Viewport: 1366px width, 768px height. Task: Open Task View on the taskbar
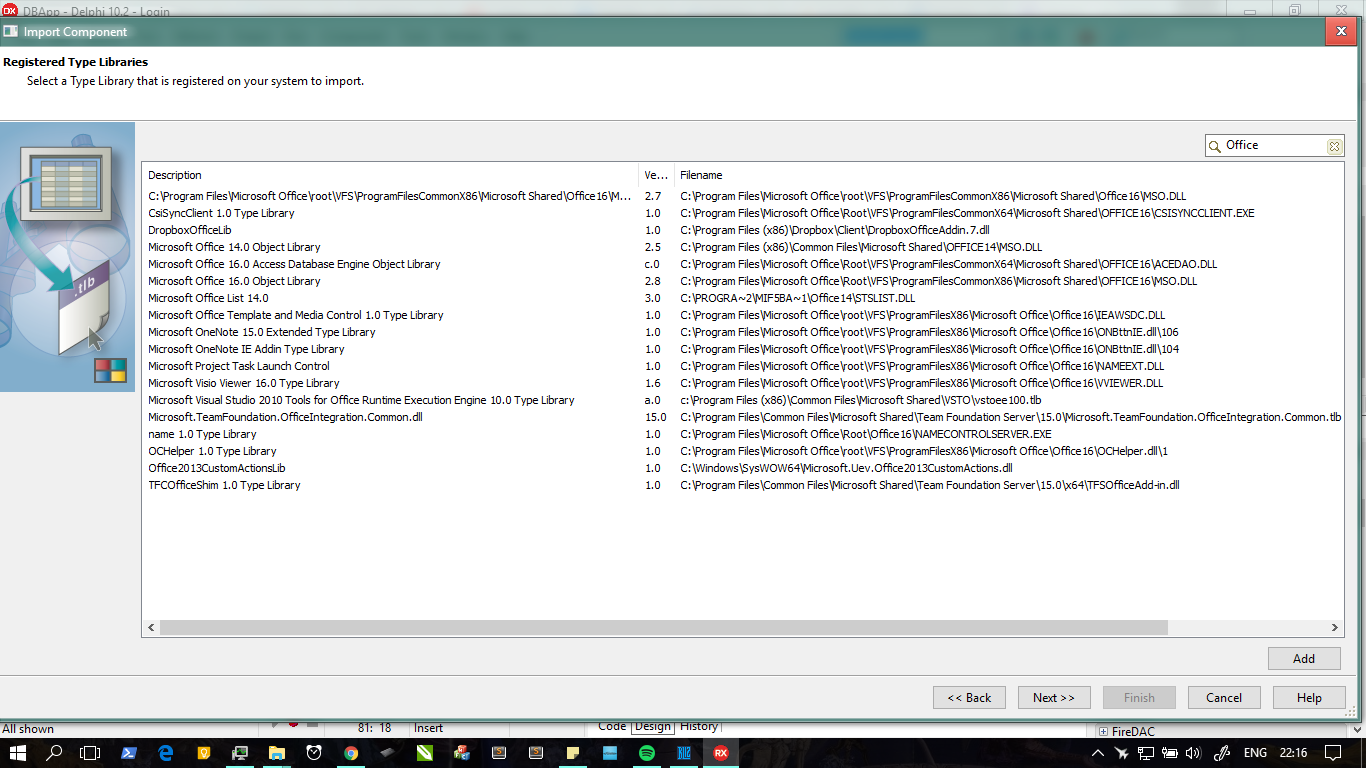click(90, 753)
